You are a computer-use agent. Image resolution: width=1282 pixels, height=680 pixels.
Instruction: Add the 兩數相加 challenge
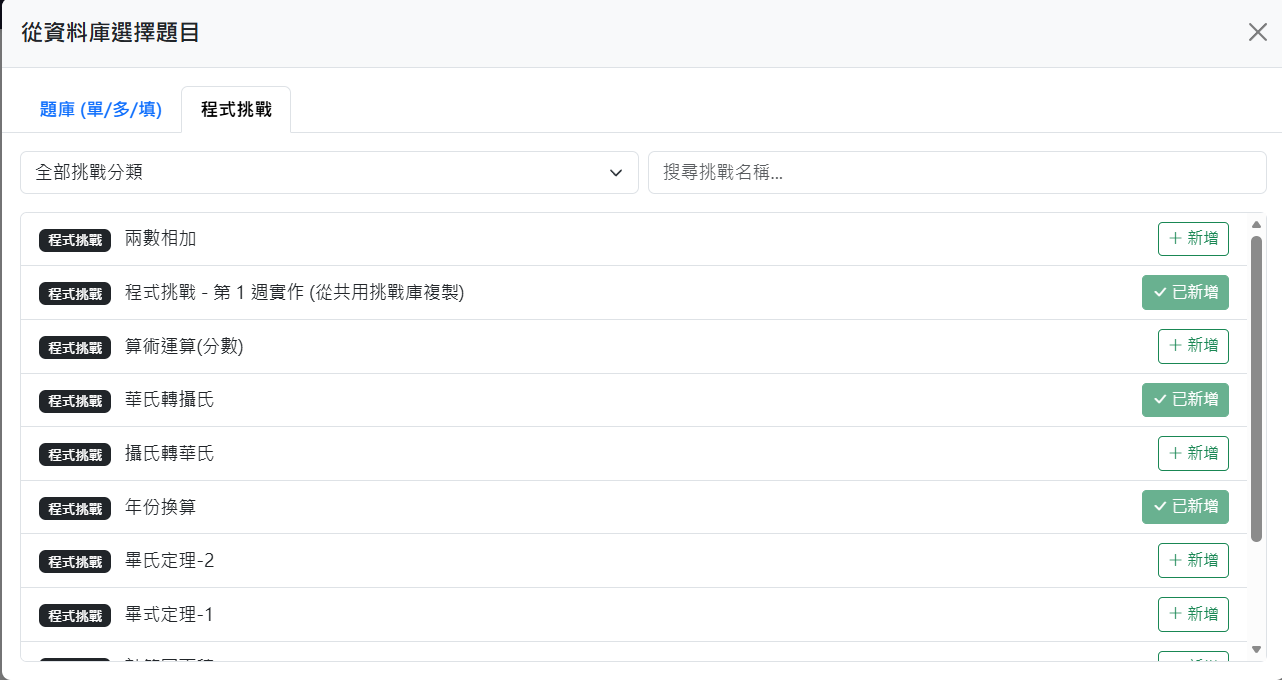click(1192, 239)
